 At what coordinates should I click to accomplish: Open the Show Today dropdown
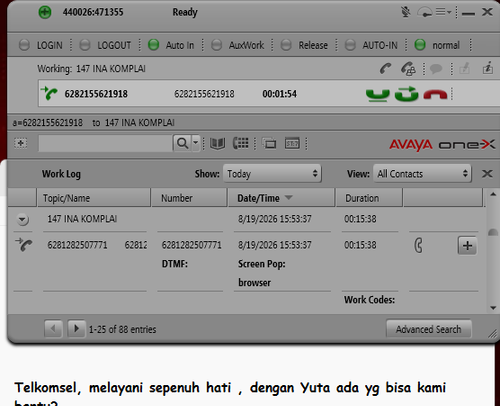(272, 173)
